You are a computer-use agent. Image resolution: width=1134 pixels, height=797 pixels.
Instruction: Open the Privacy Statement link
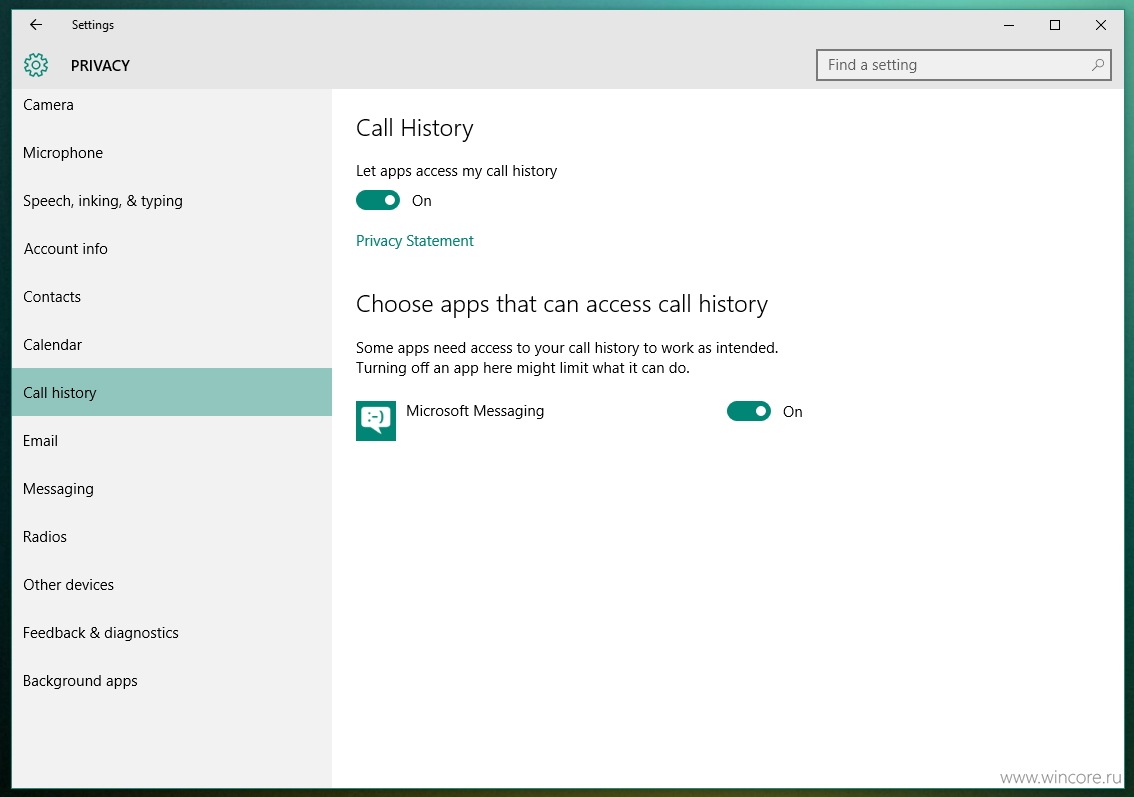414,241
